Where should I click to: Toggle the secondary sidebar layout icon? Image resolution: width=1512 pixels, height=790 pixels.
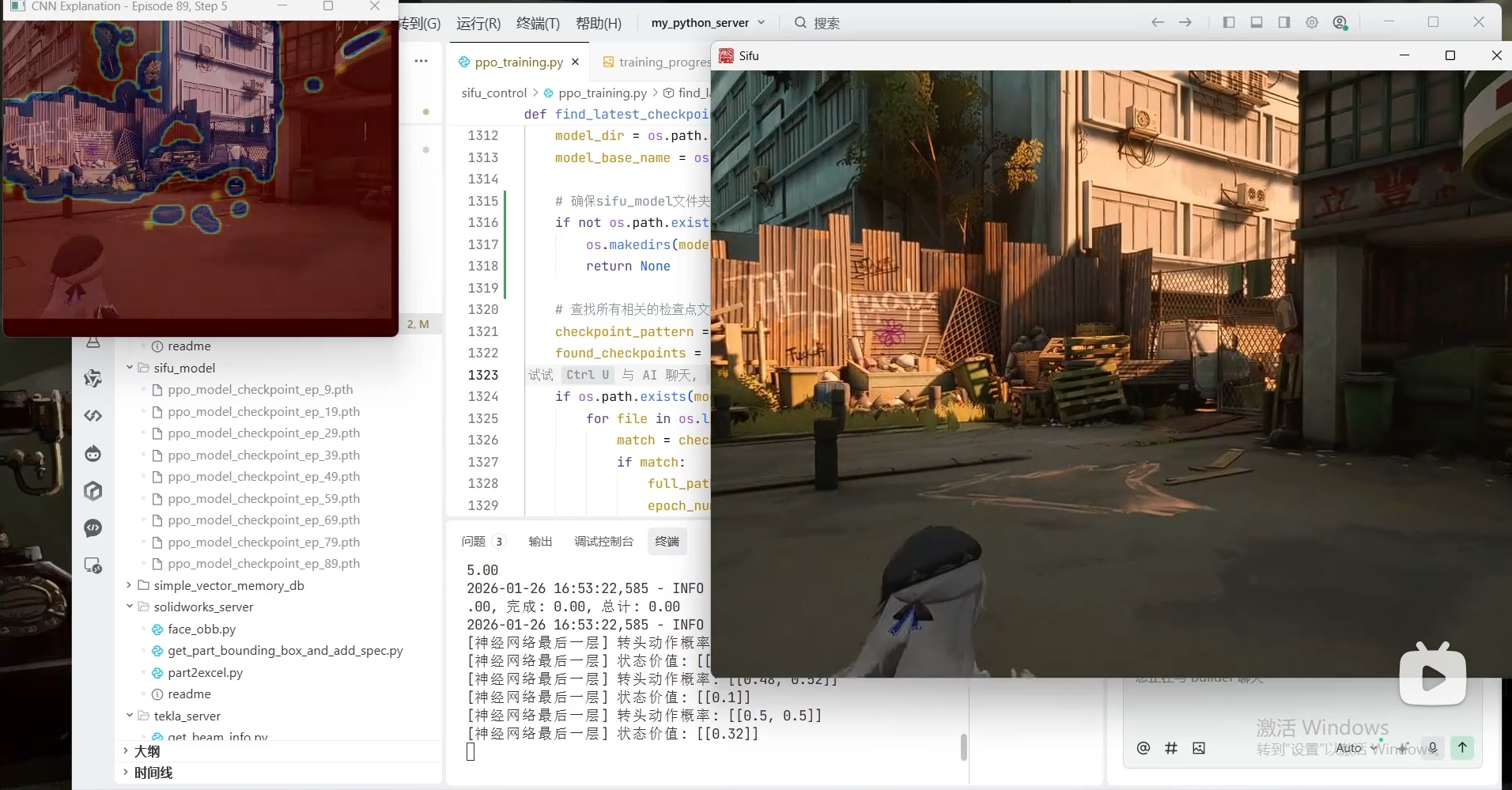pos(1284,23)
